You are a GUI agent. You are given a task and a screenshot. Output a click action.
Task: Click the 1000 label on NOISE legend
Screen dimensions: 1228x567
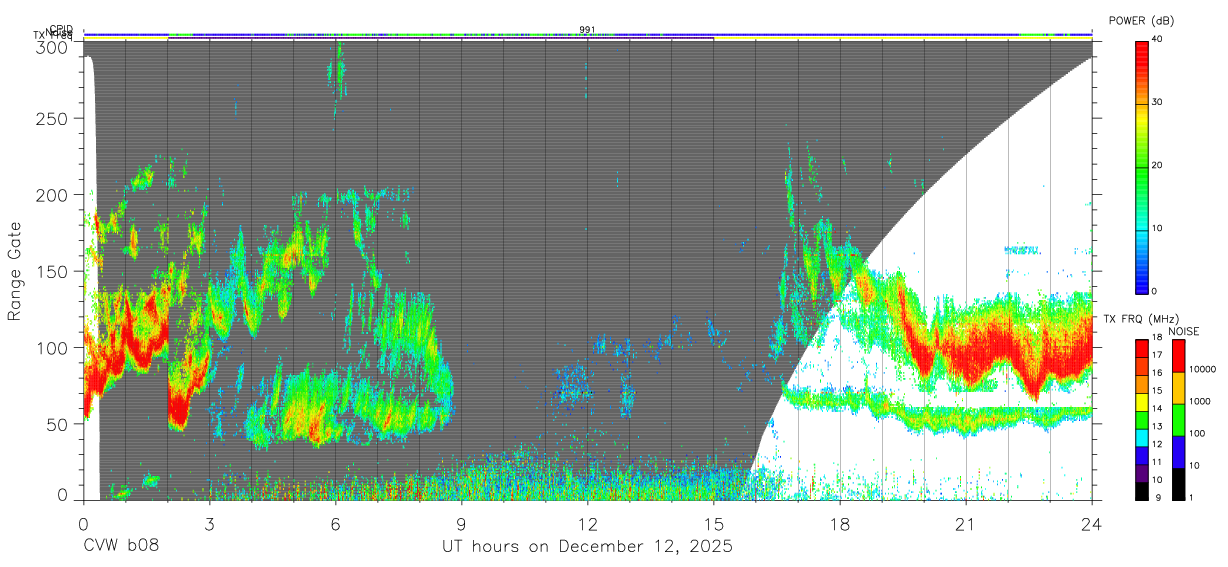1199,401
